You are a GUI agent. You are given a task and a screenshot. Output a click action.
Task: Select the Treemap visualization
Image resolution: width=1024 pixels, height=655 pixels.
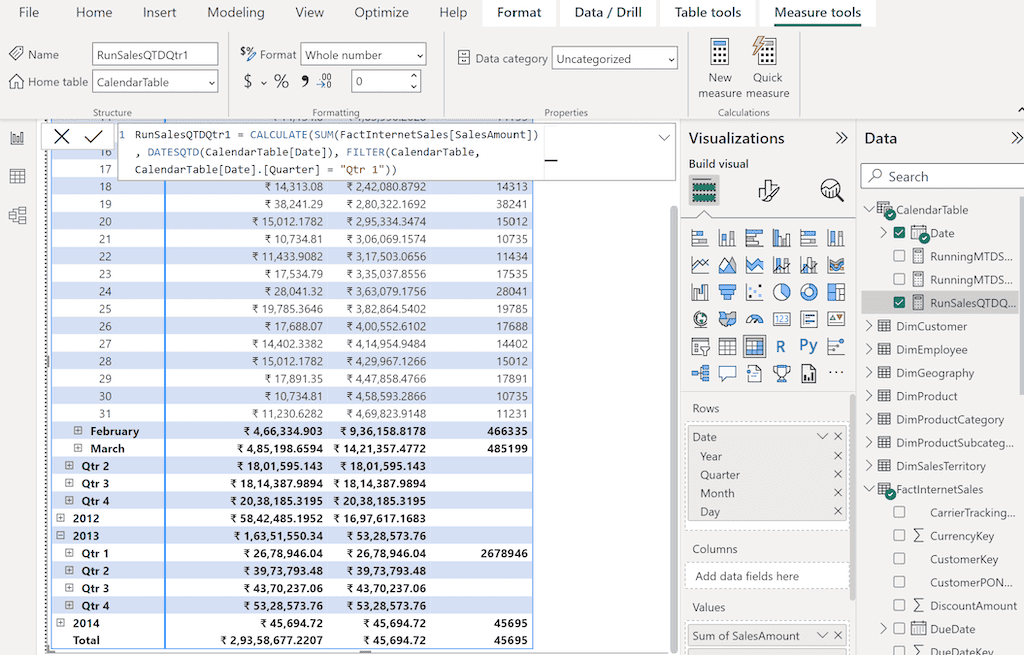[x=836, y=291]
